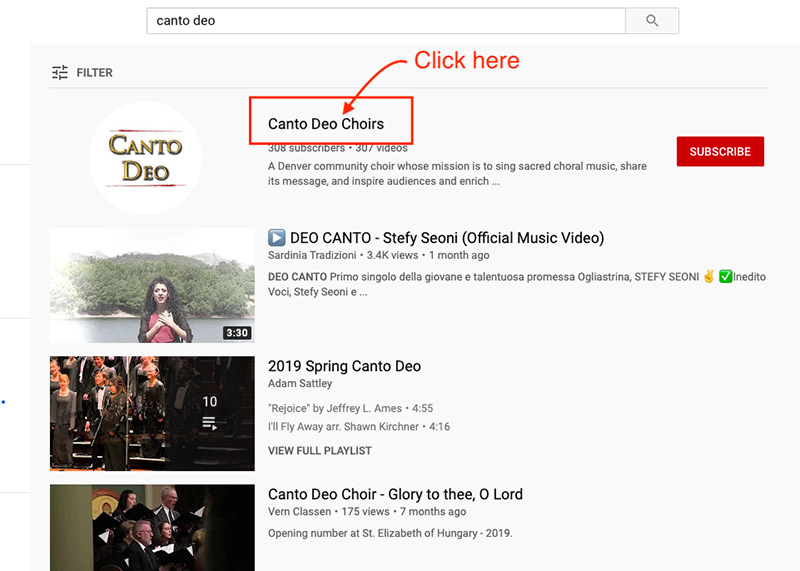Viewport: 800px width, 571px height.
Task: Click the 3:30 duration badge on thumbnail
Action: [235, 332]
